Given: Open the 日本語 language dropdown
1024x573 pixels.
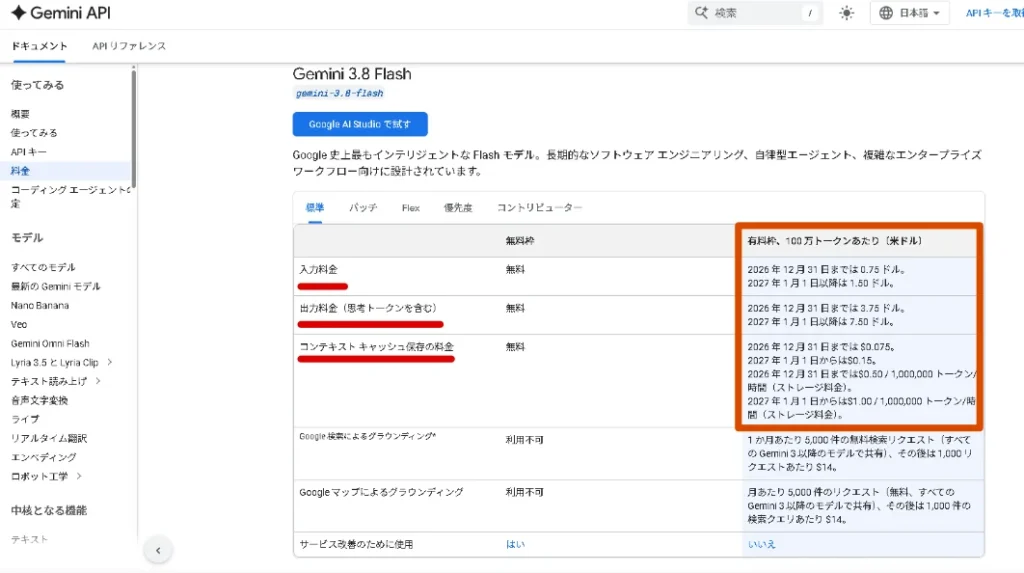Looking at the screenshot, I should 909,12.
